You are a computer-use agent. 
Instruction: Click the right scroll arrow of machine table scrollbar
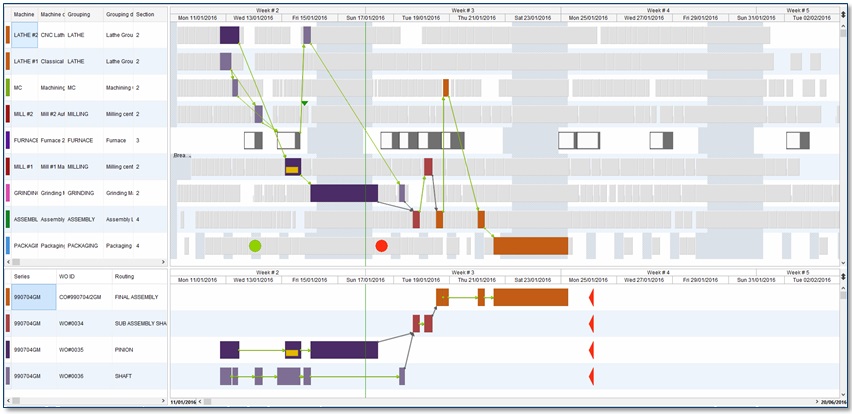click(163, 262)
